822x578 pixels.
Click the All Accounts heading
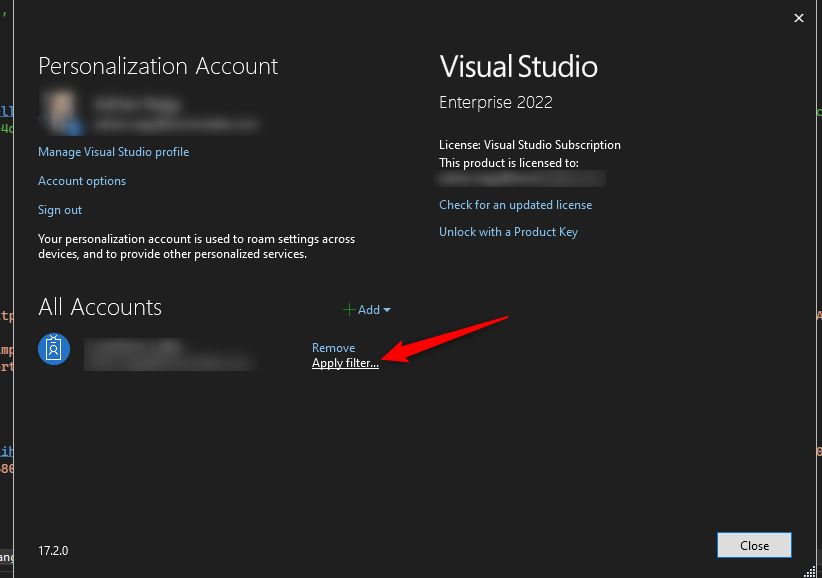coord(100,307)
